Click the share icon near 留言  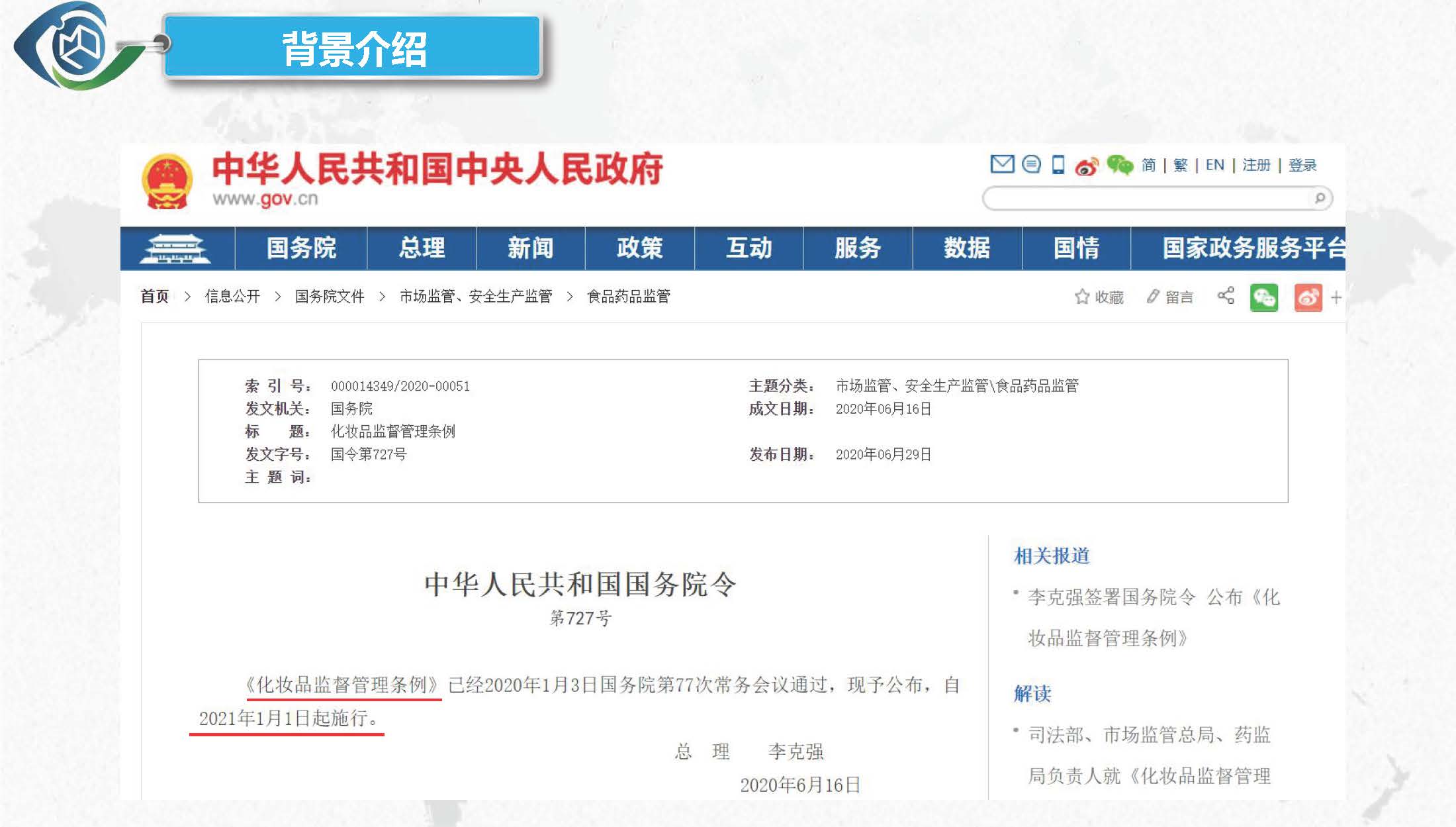(x=1226, y=295)
